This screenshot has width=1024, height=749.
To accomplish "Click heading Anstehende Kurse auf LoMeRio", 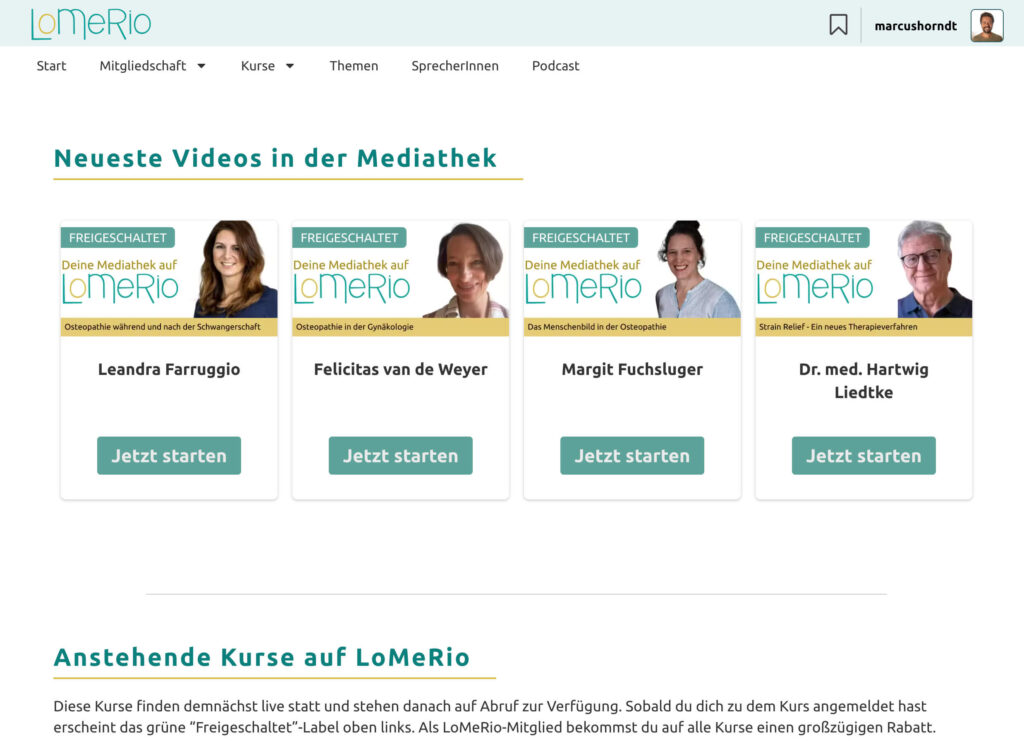I will tap(262, 657).
